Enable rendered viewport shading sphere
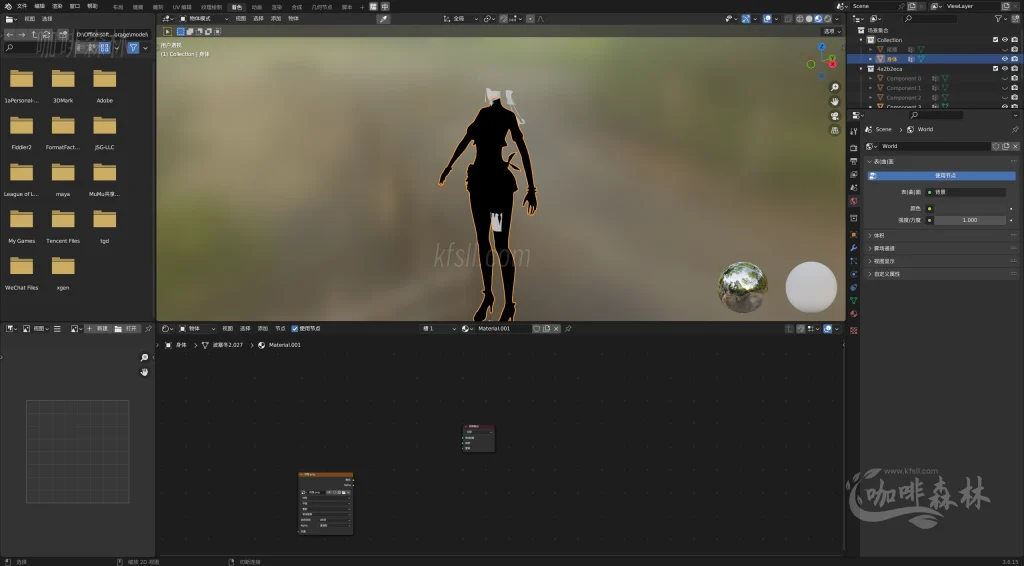The width and height of the screenshot is (1024, 566). point(827,19)
